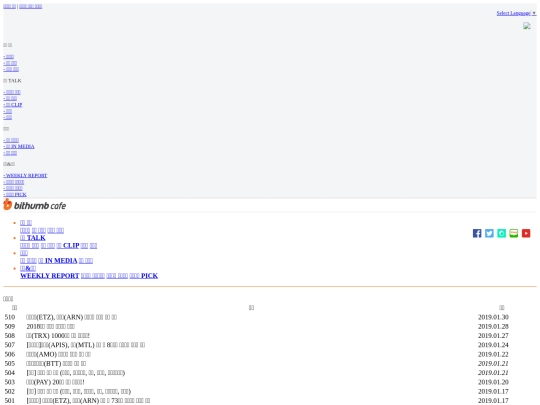Image resolution: width=540 pixels, height=405 pixels.
Task: Open the red YouTube social icon
Action: [x=526, y=233]
